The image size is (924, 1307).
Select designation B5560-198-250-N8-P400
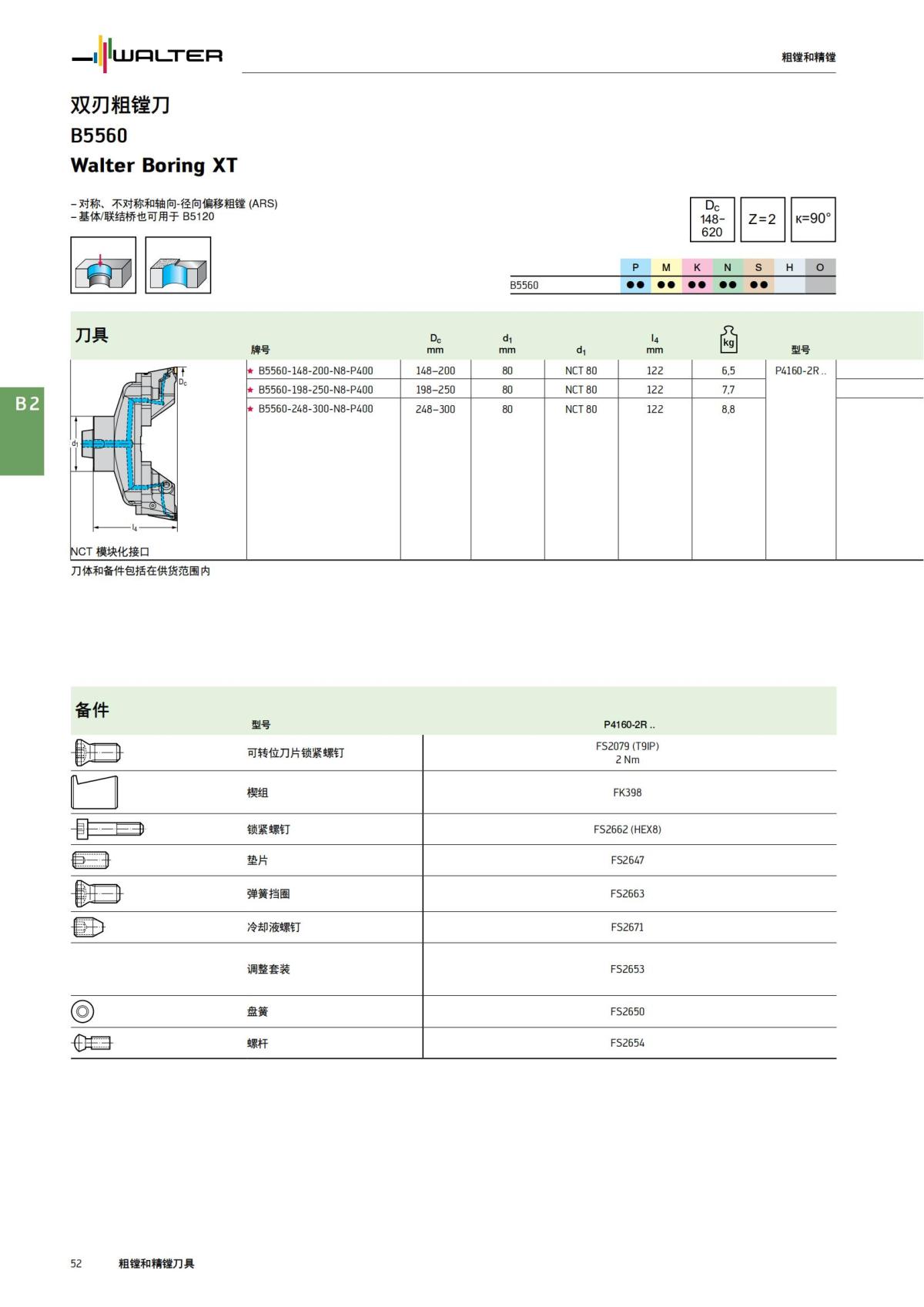click(x=316, y=390)
